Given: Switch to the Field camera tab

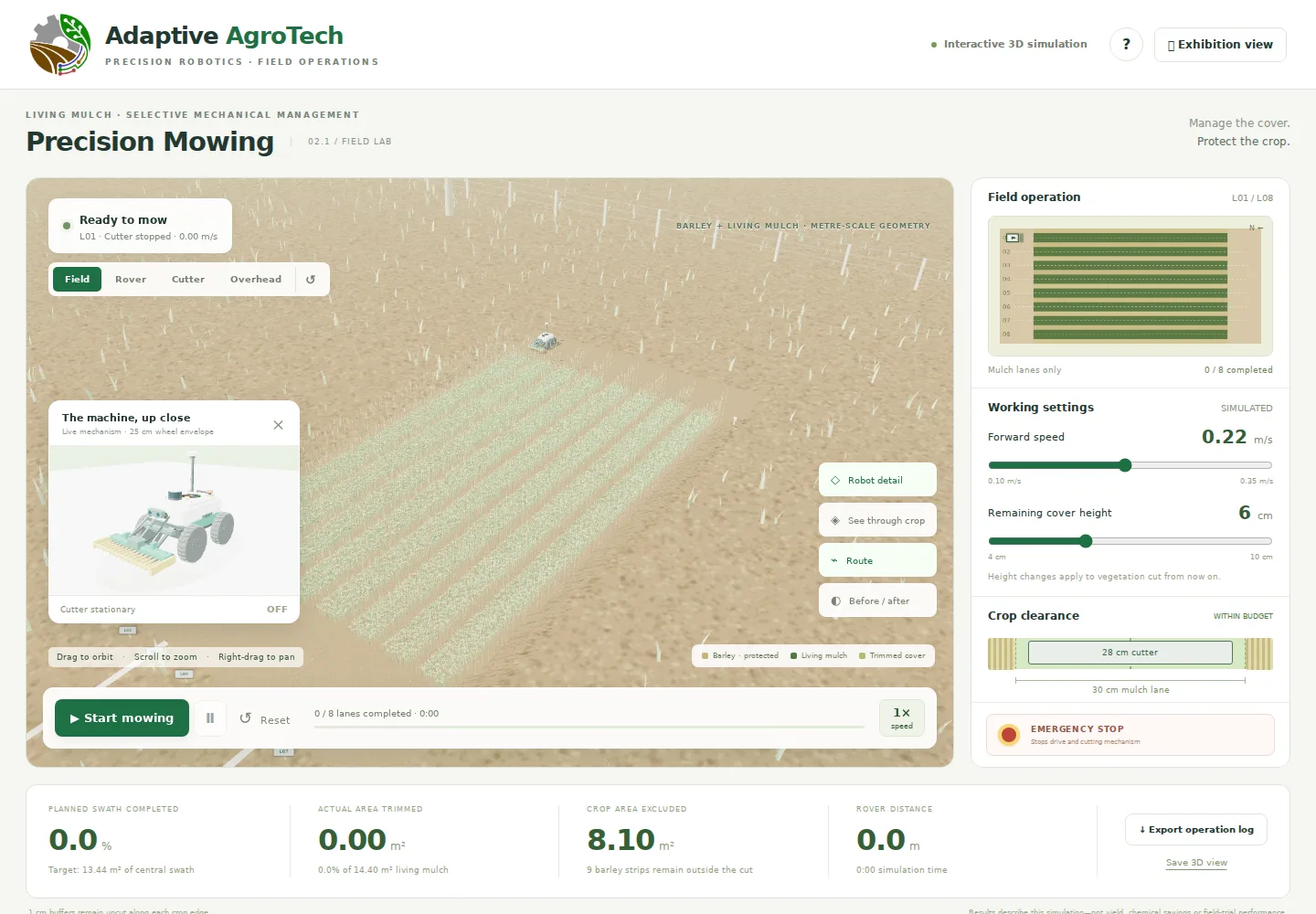Looking at the screenshot, I should (x=77, y=280).
